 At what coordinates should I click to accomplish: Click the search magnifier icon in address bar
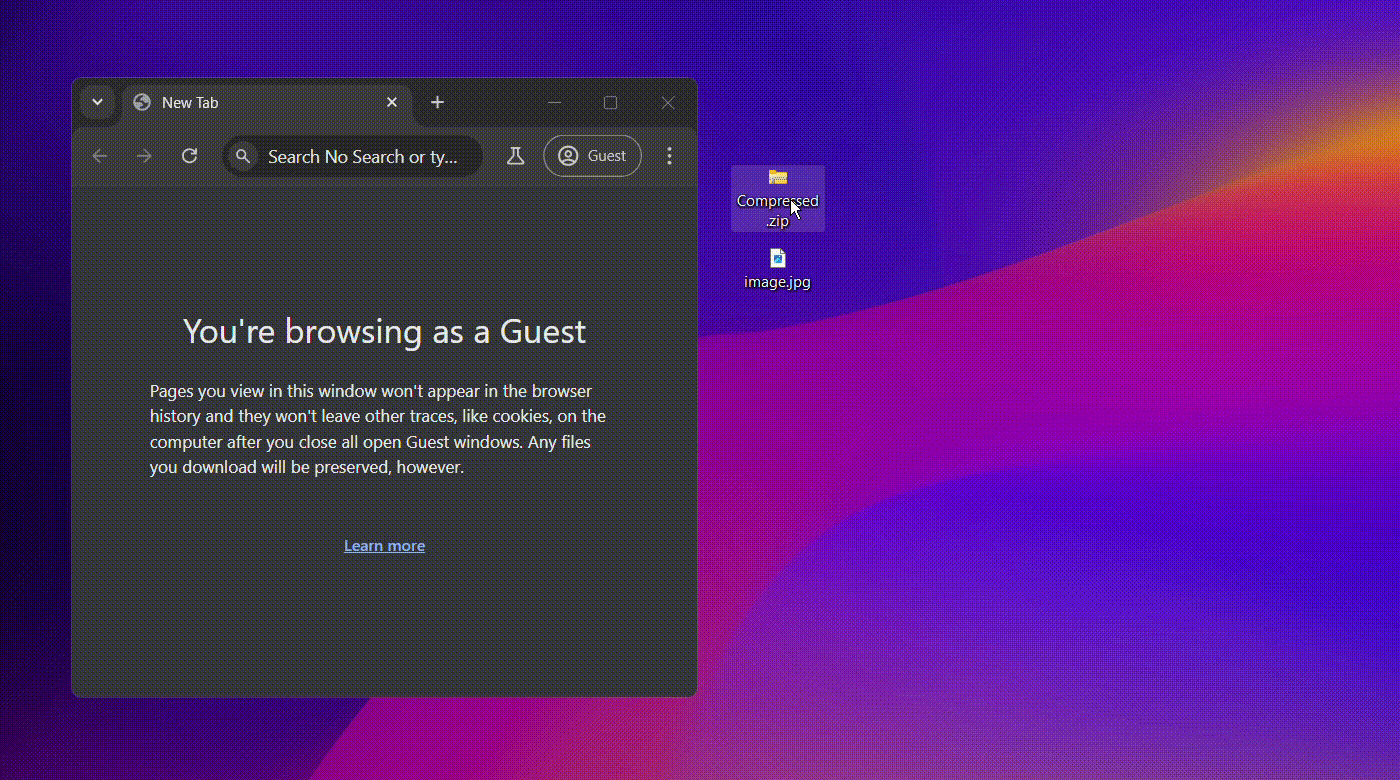[x=243, y=156]
